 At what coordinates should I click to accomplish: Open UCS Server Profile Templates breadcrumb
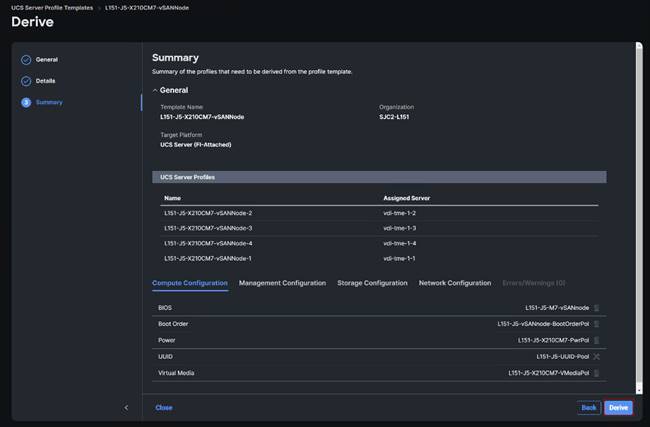pyautogui.click(x=52, y=7)
